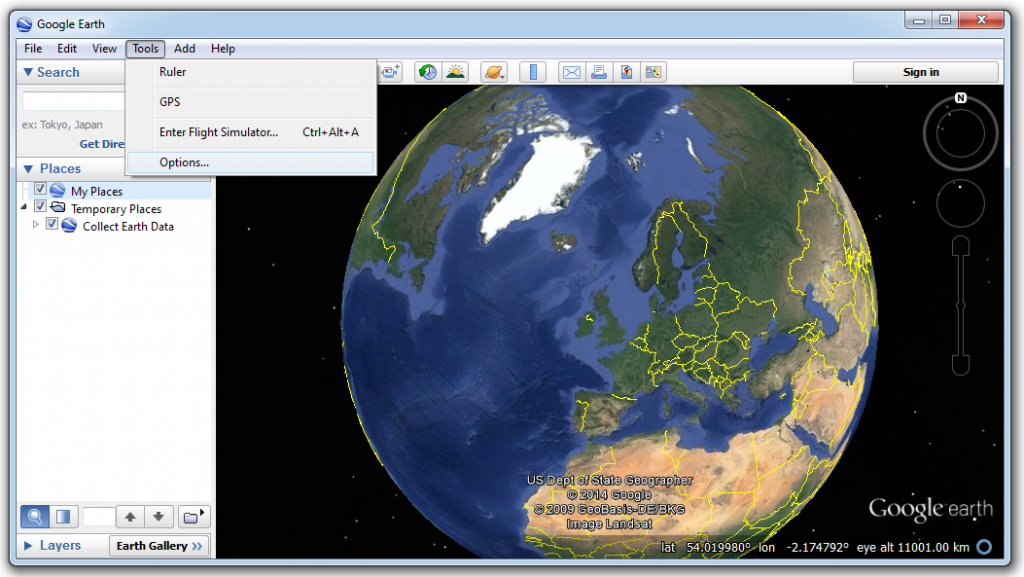The height and width of the screenshot is (577, 1024).
Task: Toggle the Collect Earth Data checkbox
Action: tap(52, 225)
